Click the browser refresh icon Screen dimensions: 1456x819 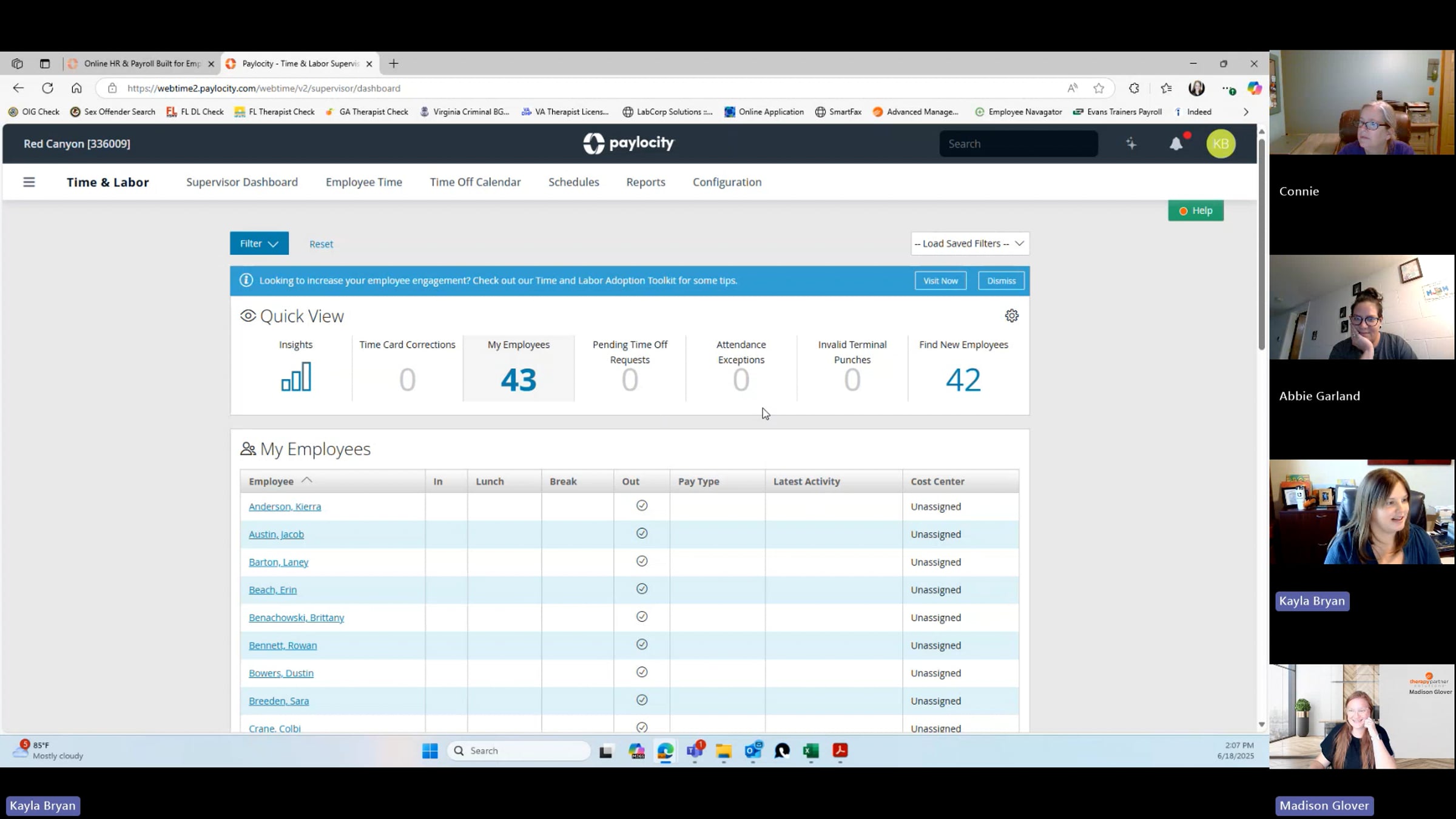[47, 88]
